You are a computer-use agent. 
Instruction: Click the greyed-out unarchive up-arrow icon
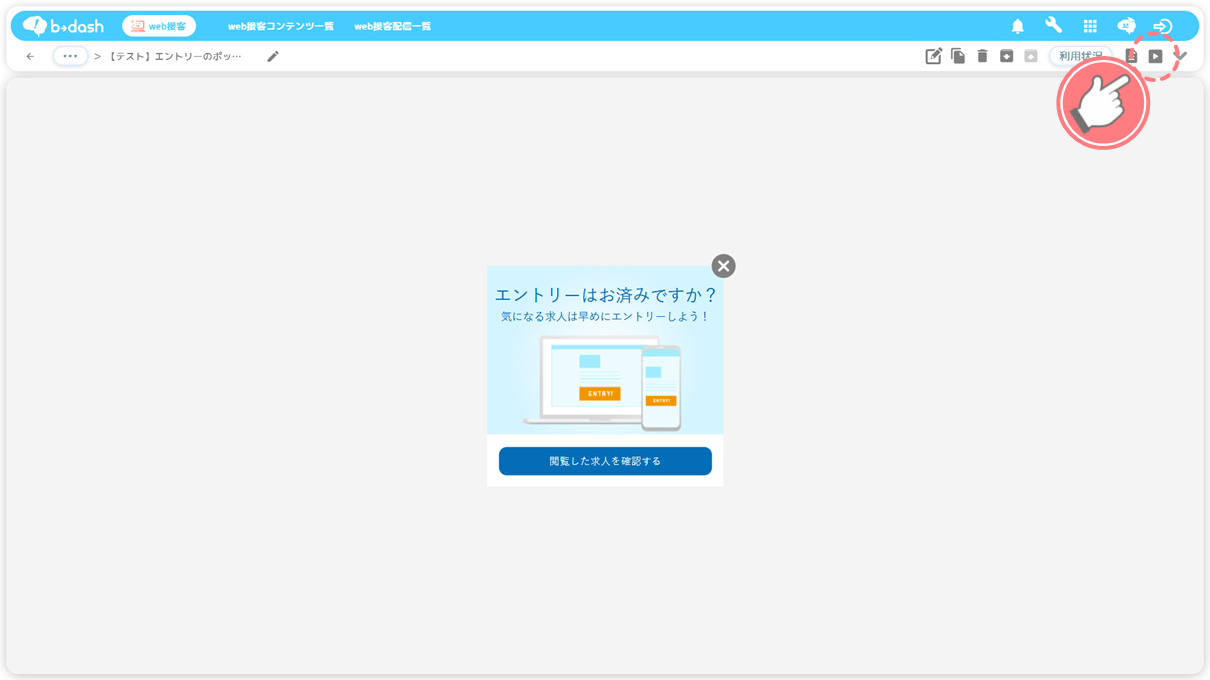(1031, 57)
